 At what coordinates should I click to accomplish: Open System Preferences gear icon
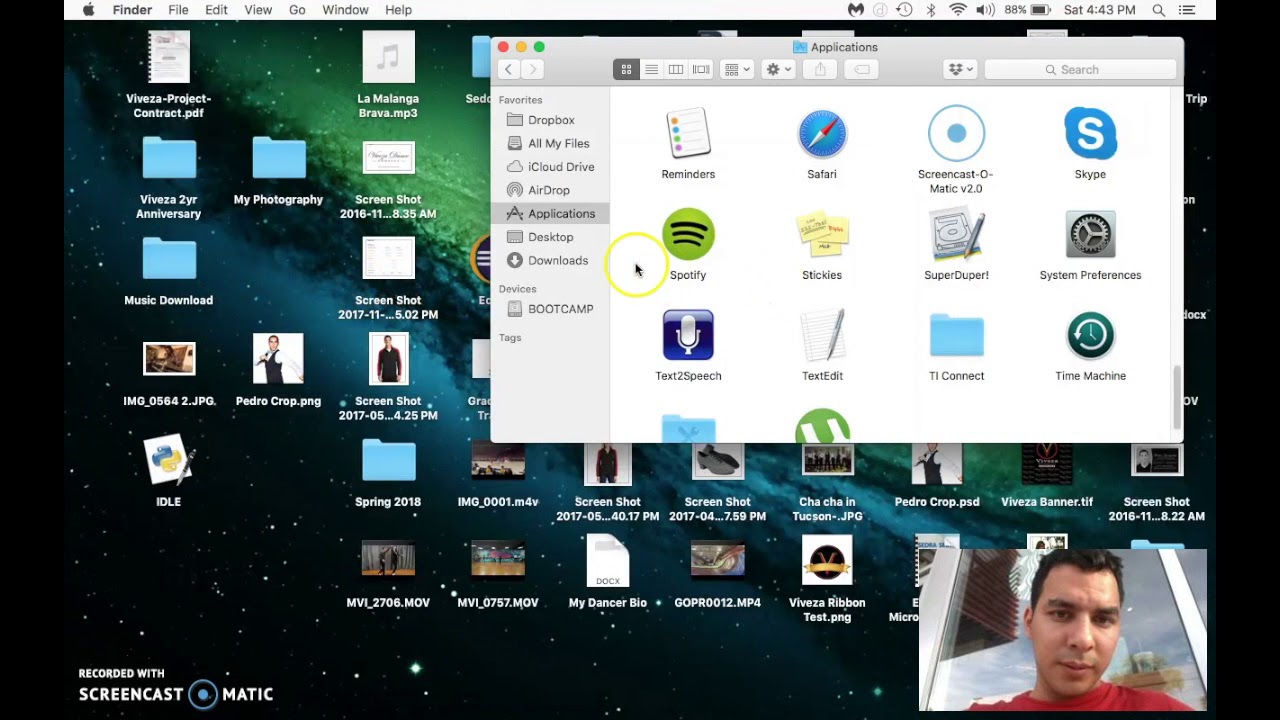1090,235
